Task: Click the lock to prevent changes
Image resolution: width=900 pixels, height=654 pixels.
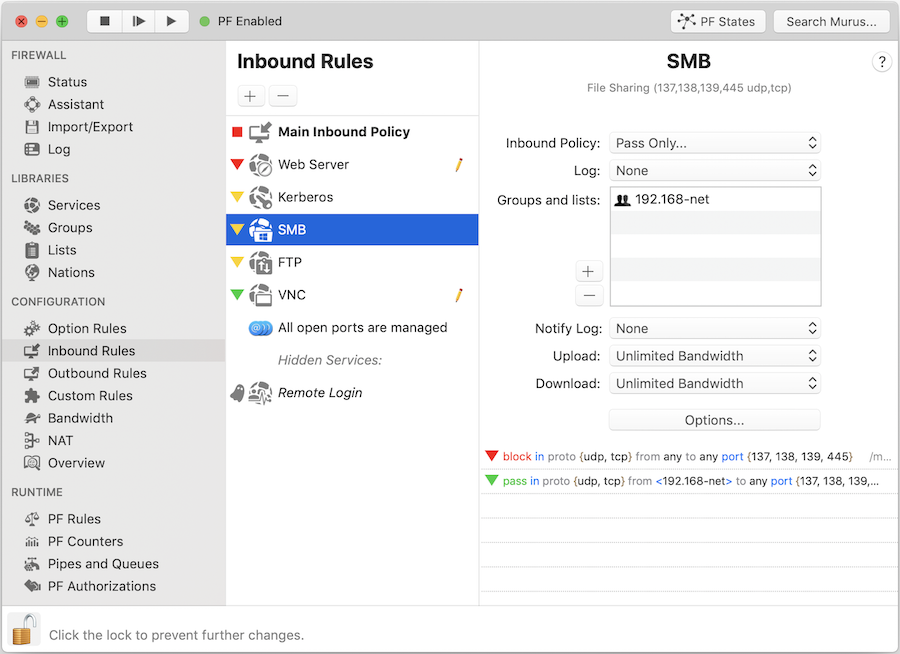Action: coord(24,630)
